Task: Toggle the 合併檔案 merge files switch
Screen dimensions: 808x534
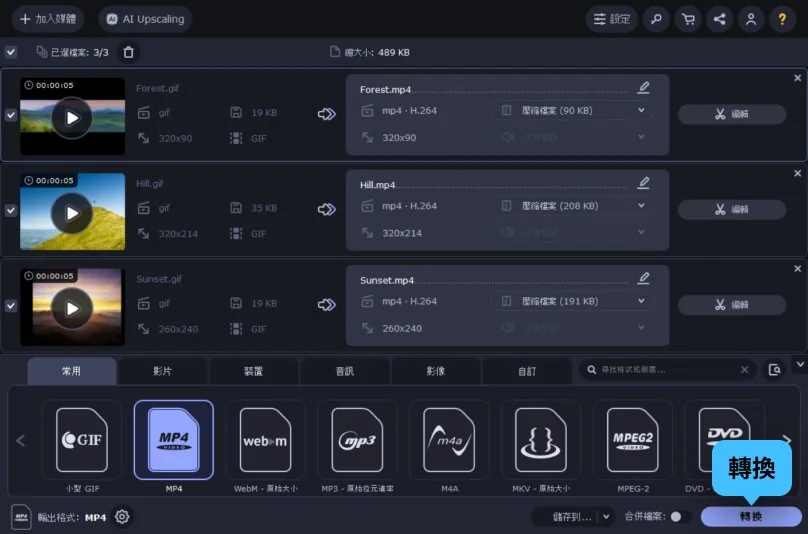Action: pyautogui.click(x=679, y=517)
